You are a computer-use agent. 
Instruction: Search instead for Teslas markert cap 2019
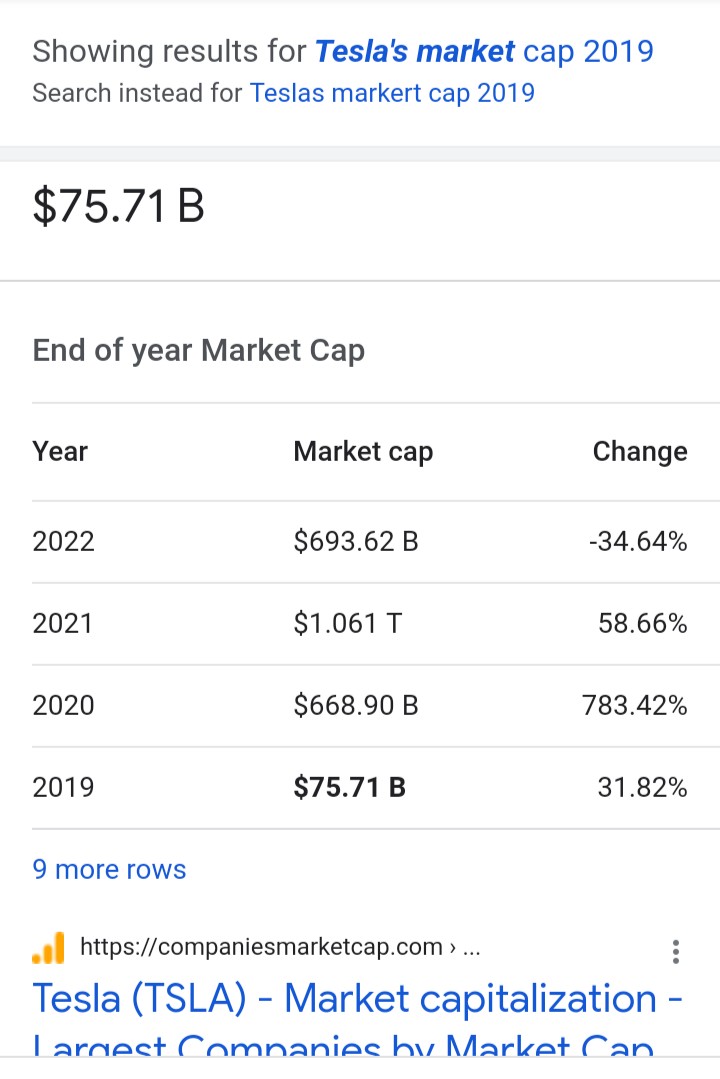(x=392, y=93)
